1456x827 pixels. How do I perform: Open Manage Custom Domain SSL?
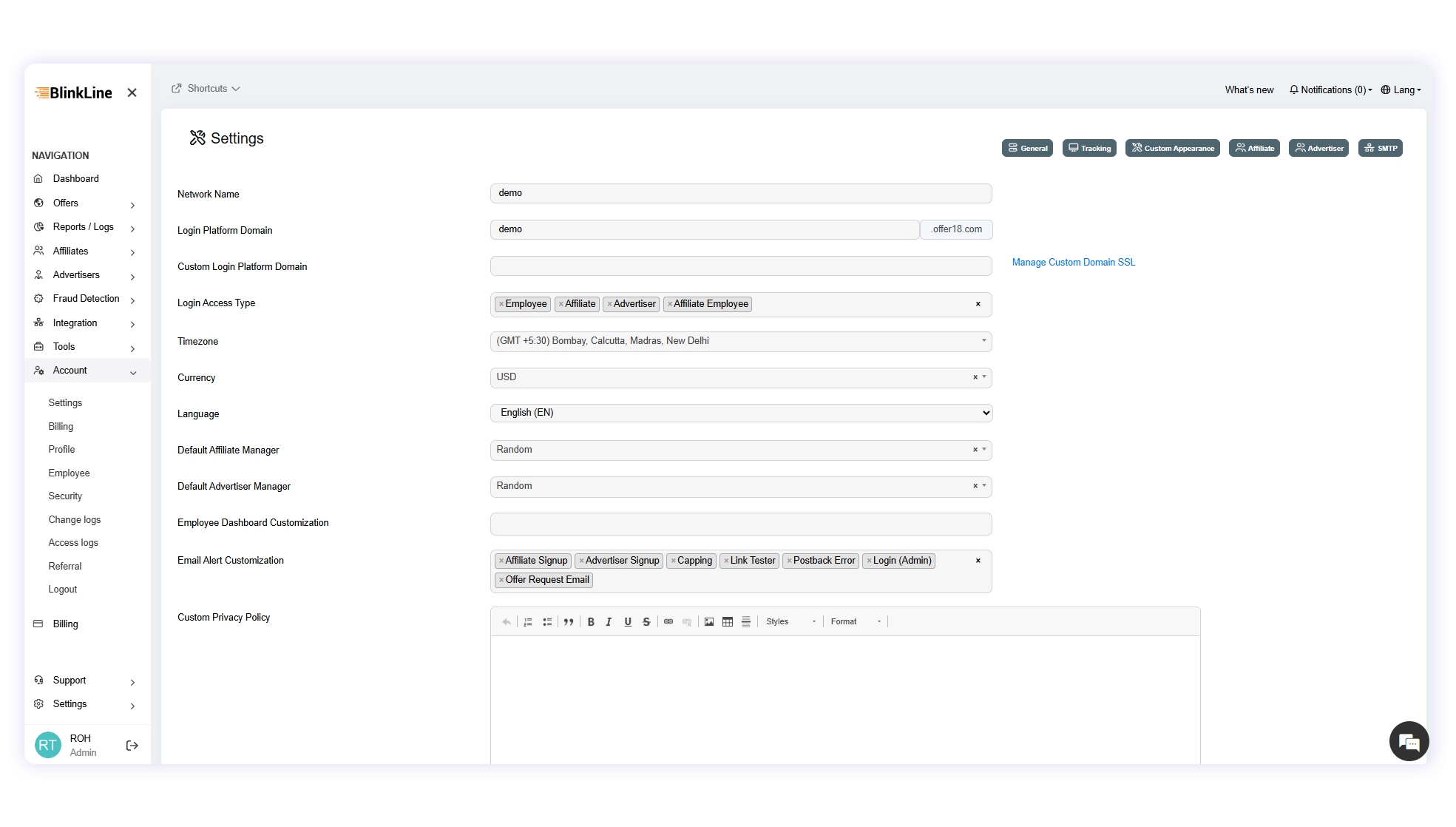(x=1073, y=262)
